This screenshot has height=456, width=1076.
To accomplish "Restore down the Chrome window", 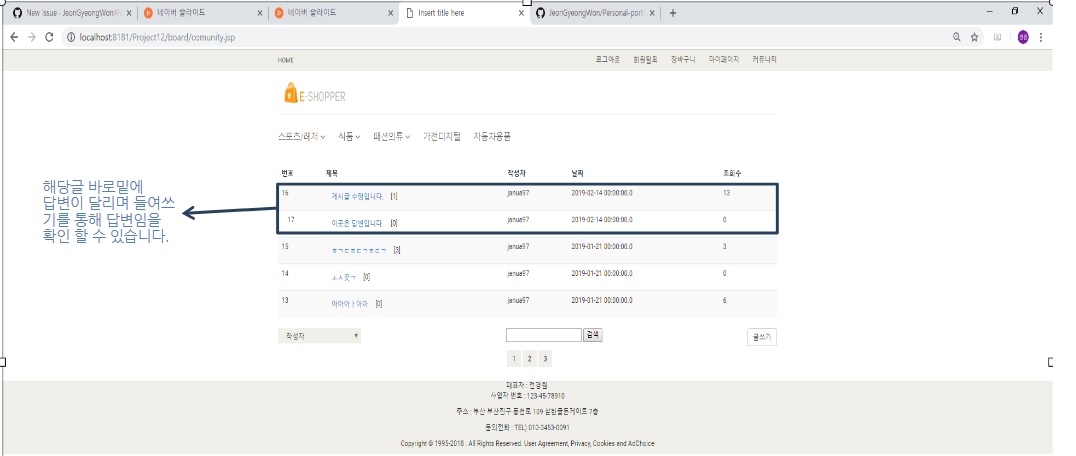I will tap(1016, 11).
